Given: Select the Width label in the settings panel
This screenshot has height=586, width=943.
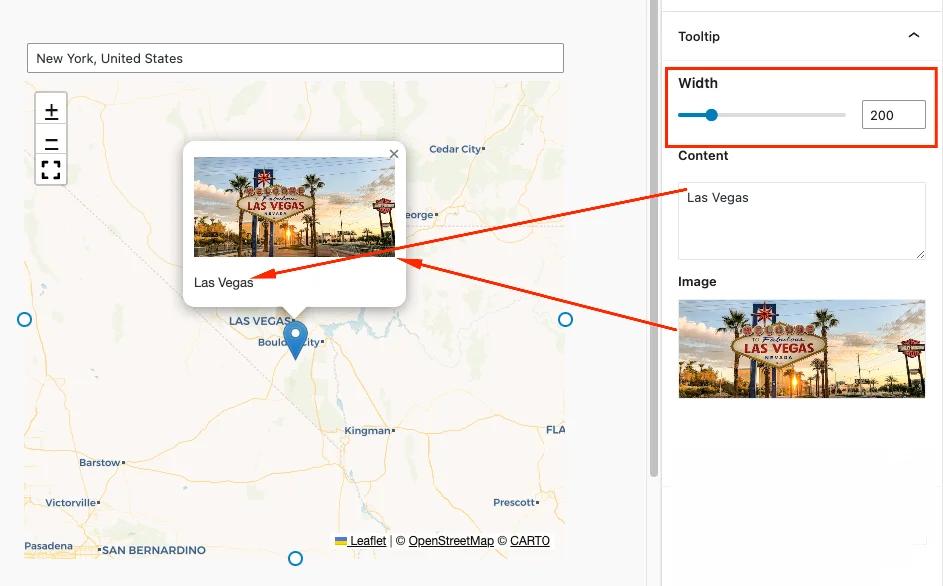Looking at the screenshot, I should pos(698,83).
